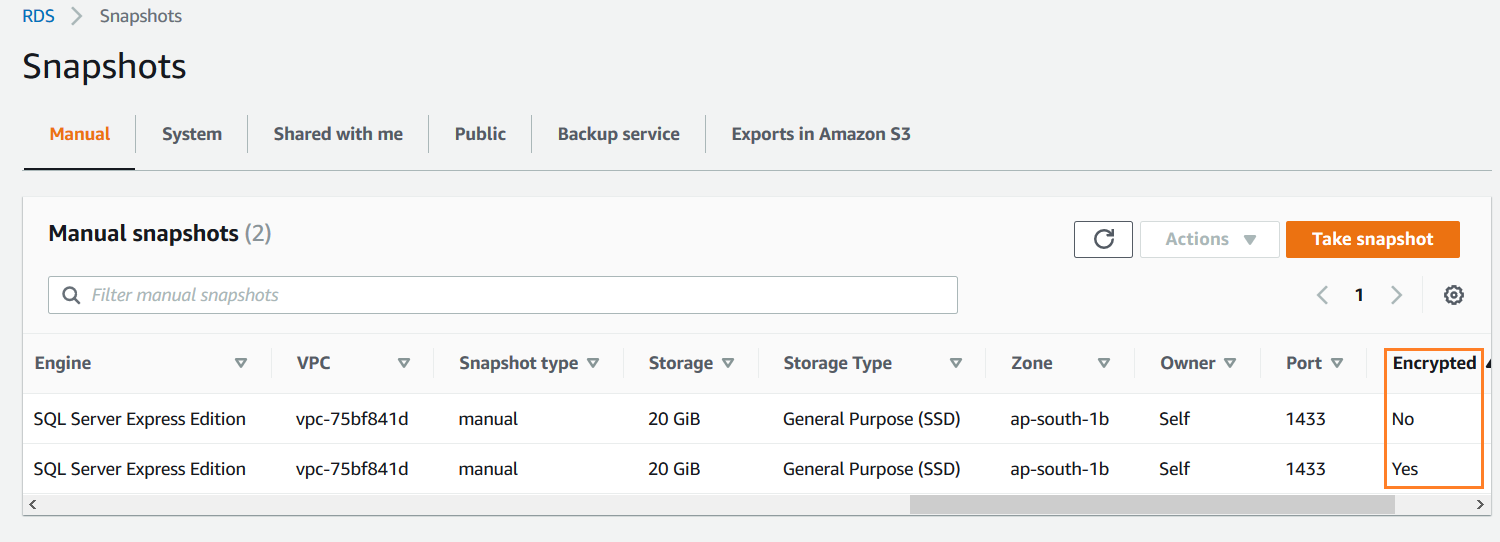Sort by the Storage Type column arrow
1500x542 pixels.
[x=955, y=363]
